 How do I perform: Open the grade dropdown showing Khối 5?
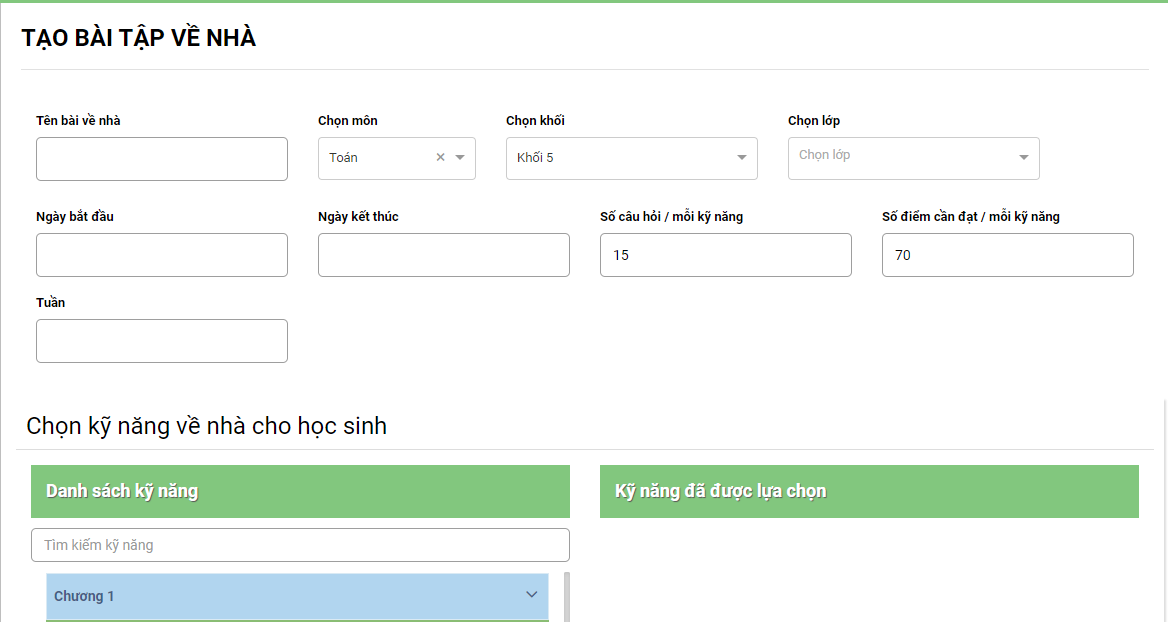pos(620,158)
